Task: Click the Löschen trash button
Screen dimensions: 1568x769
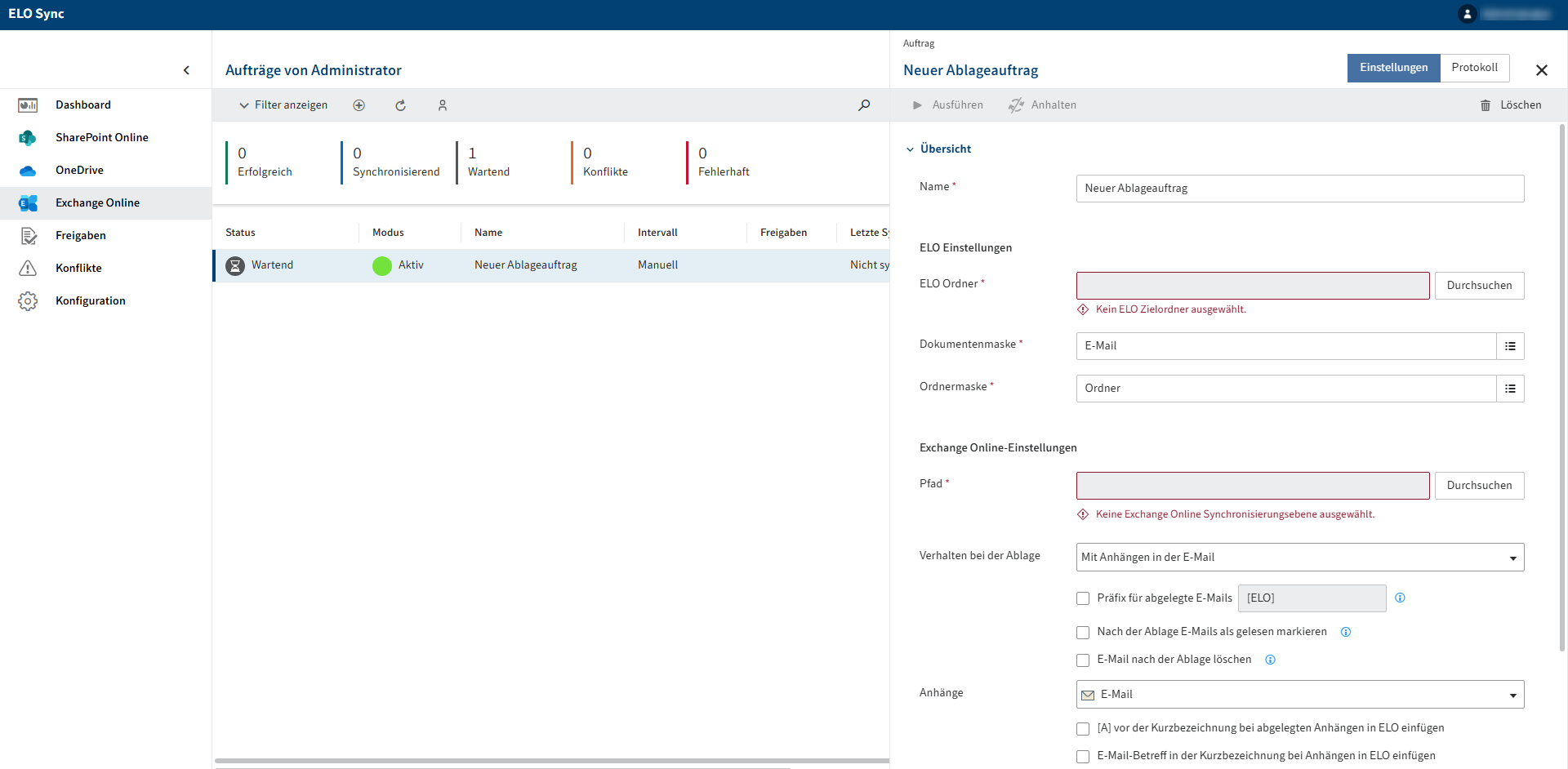Action: click(x=1511, y=105)
